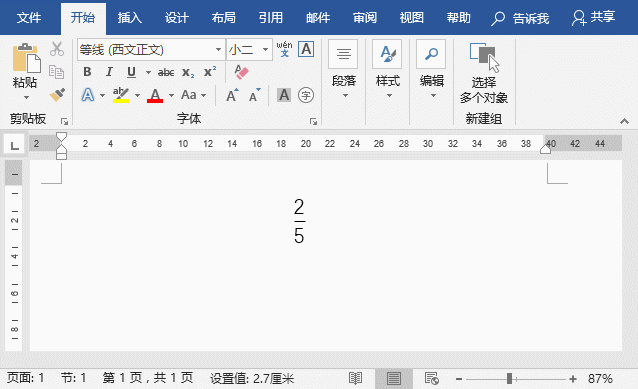
Task: Open highlight color dropdown arrow
Action: pyautogui.click(x=138, y=96)
